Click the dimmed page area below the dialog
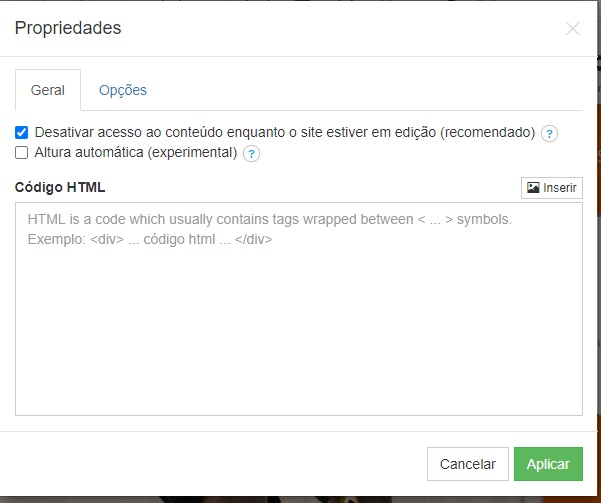Screen dimensions: 601x503 (299, 500)
